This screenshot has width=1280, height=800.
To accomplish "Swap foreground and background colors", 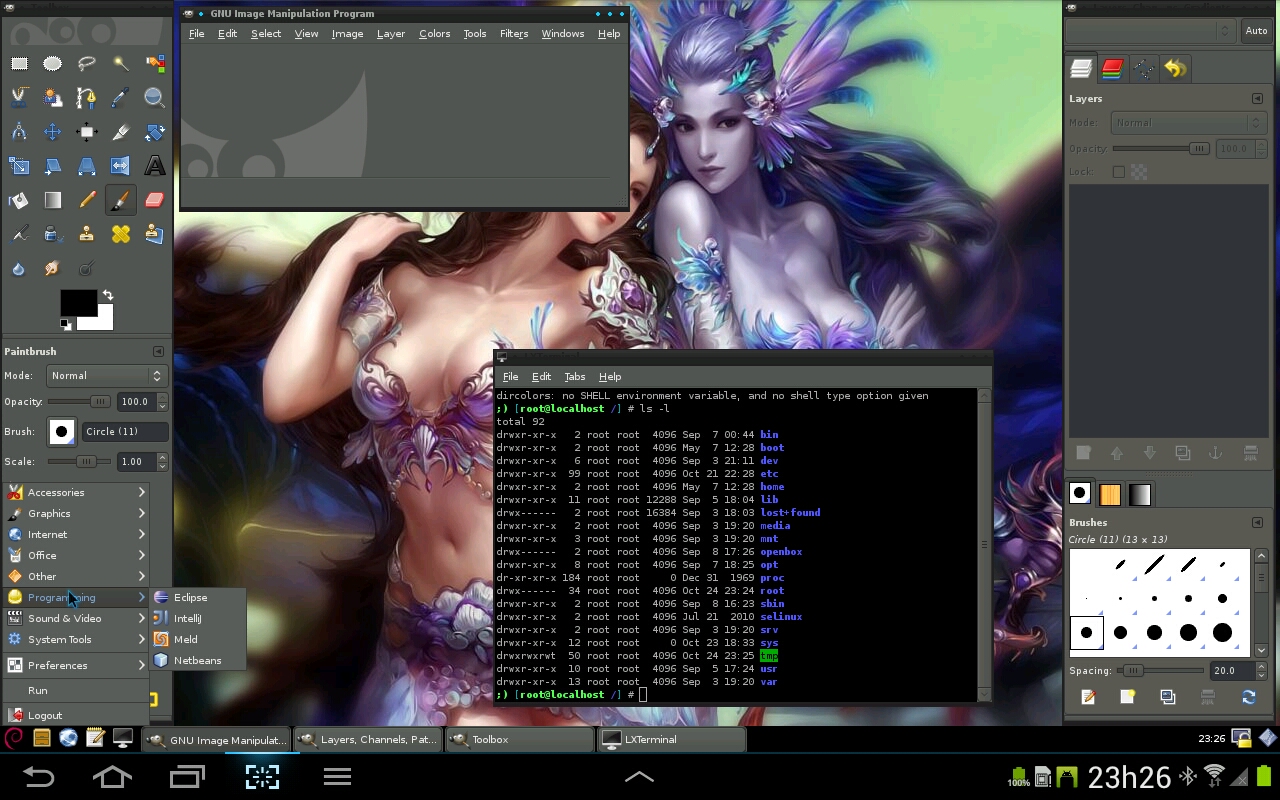I will pos(107,296).
